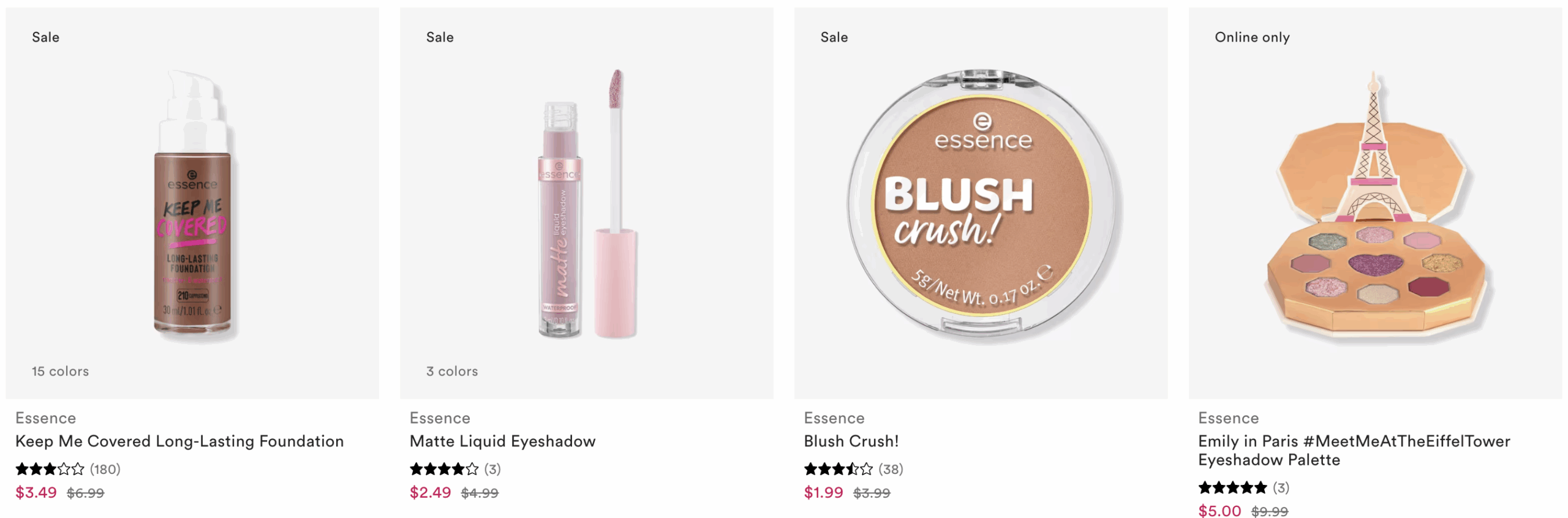Select the 3 colors label on eyeshadow

pos(452,372)
